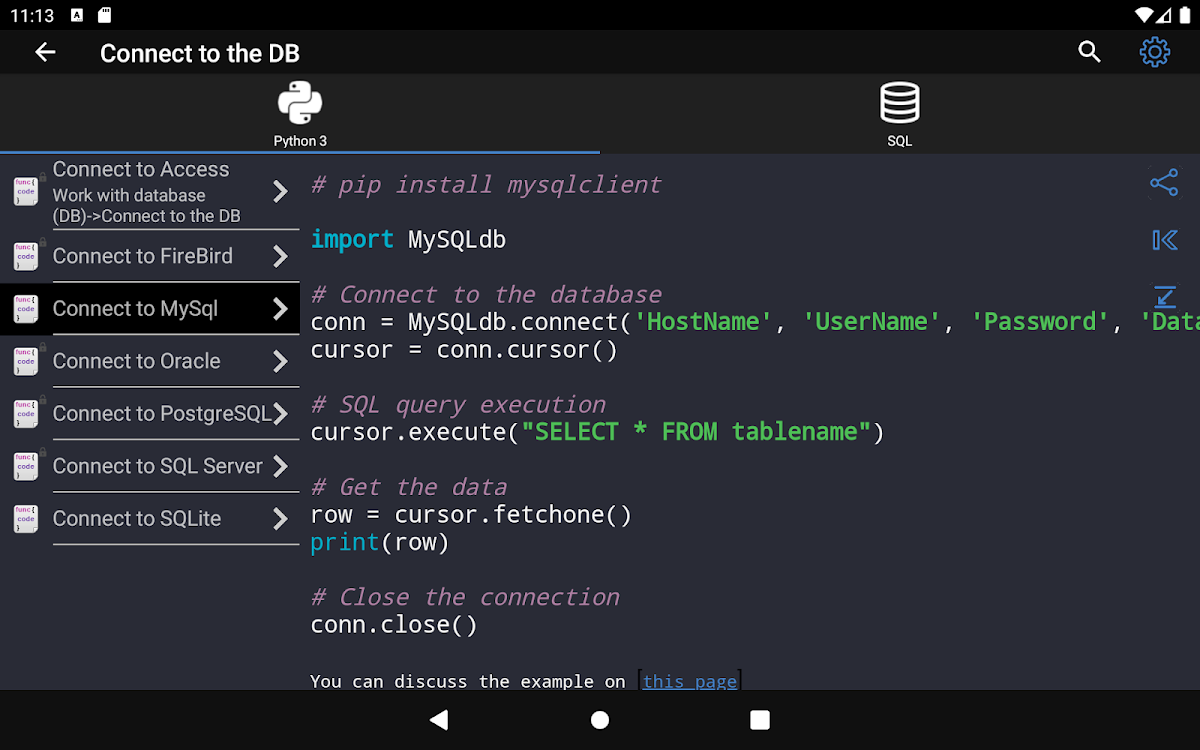Expand Connect to PostgreSQL chevron
The image size is (1200, 750).
280,414
